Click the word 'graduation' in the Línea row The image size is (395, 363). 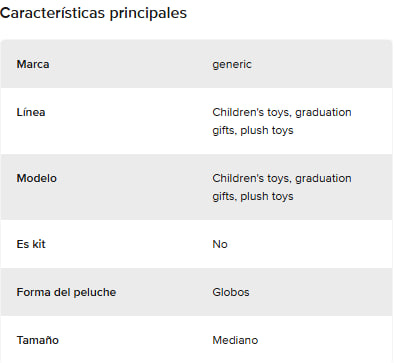pos(323,113)
